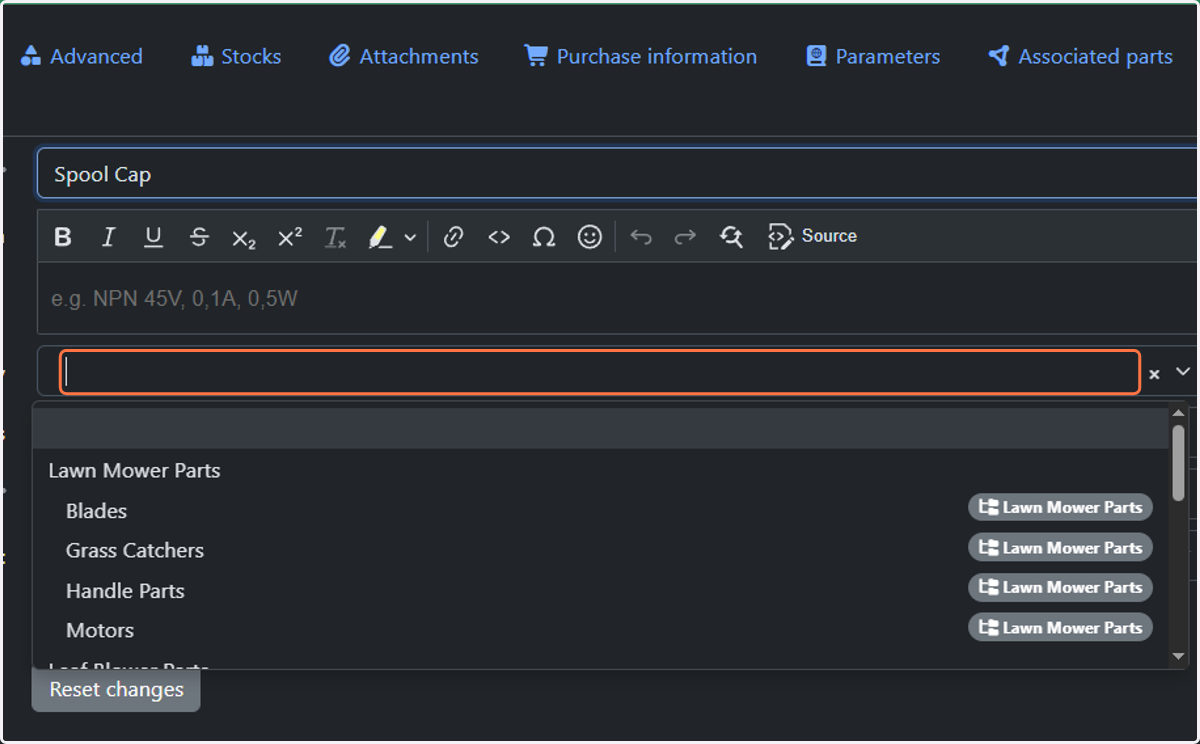Focus the category search input box
The height and width of the screenshot is (744, 1200).
tap(600, 372)
